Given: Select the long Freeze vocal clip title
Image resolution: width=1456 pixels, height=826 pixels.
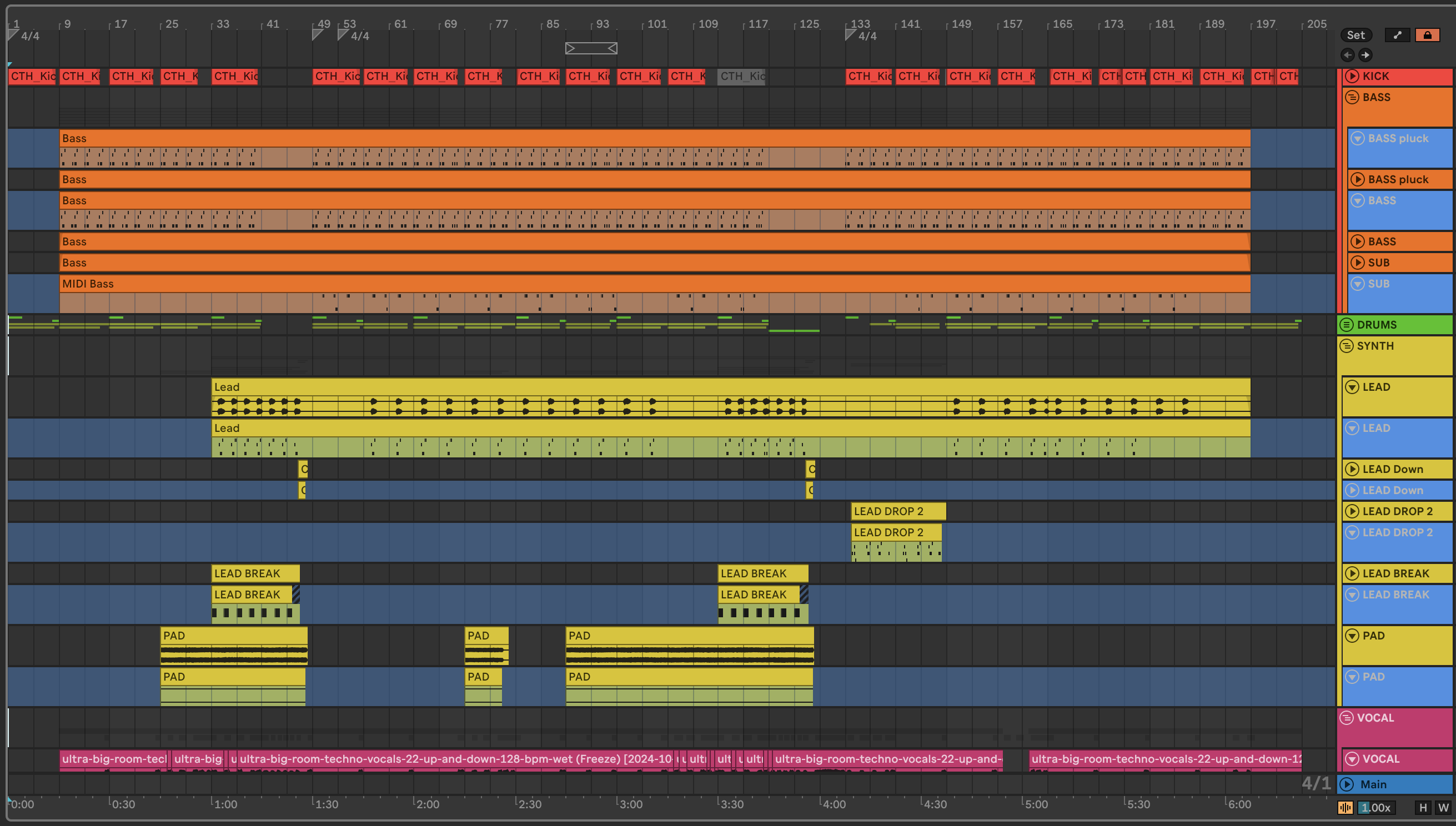Looking at the screenshot, I should click(x=456, y=759).
